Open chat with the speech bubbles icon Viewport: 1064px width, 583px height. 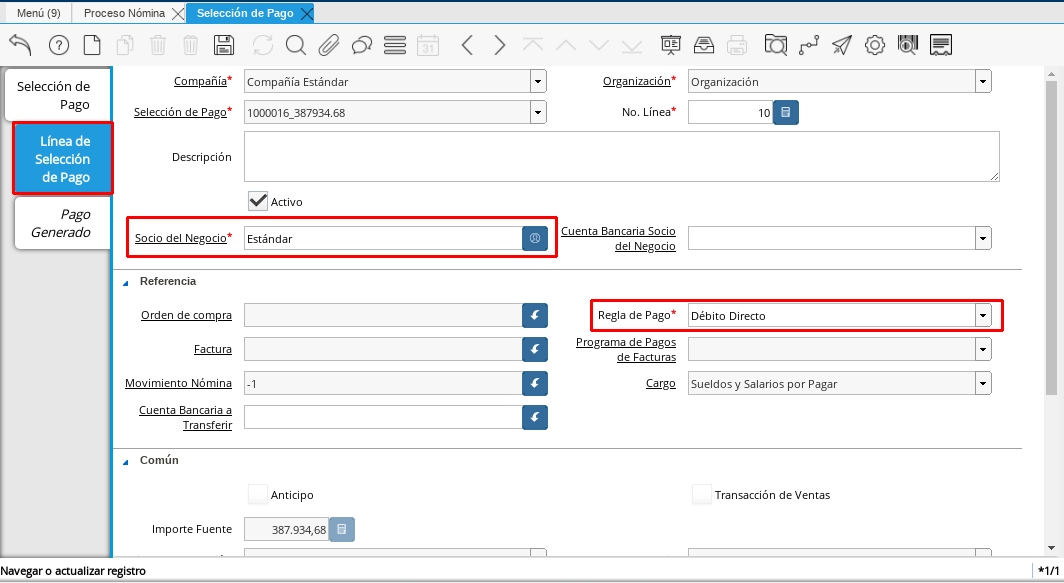(x=362, y=45)
